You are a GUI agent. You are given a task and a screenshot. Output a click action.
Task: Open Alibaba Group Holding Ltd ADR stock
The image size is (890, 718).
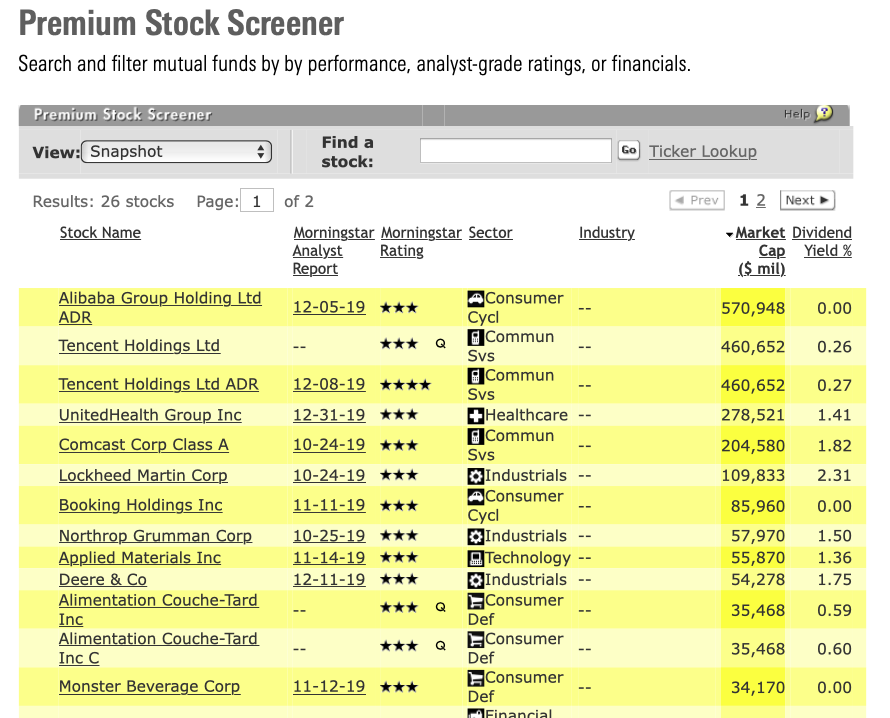click(x=160, y=308)
